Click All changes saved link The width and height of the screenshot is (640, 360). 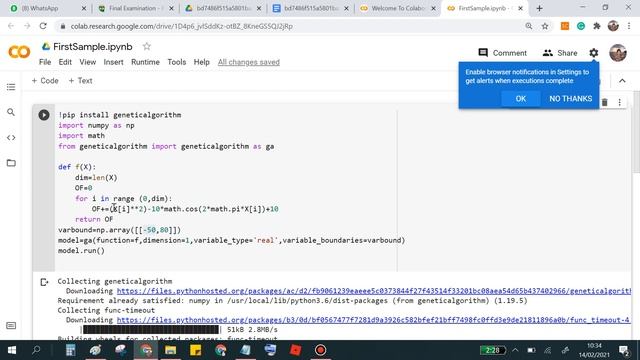[x=249, y=62]
